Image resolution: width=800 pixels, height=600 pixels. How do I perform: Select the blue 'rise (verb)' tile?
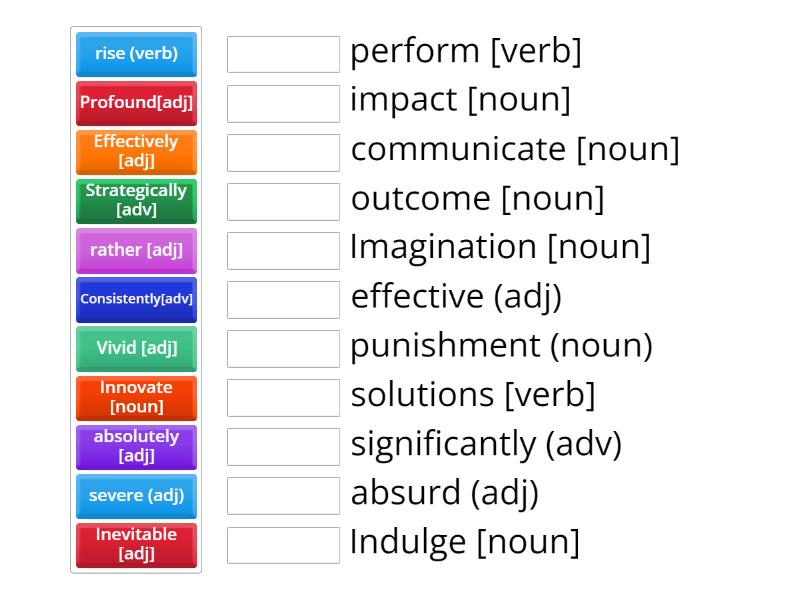click(136, 54)
